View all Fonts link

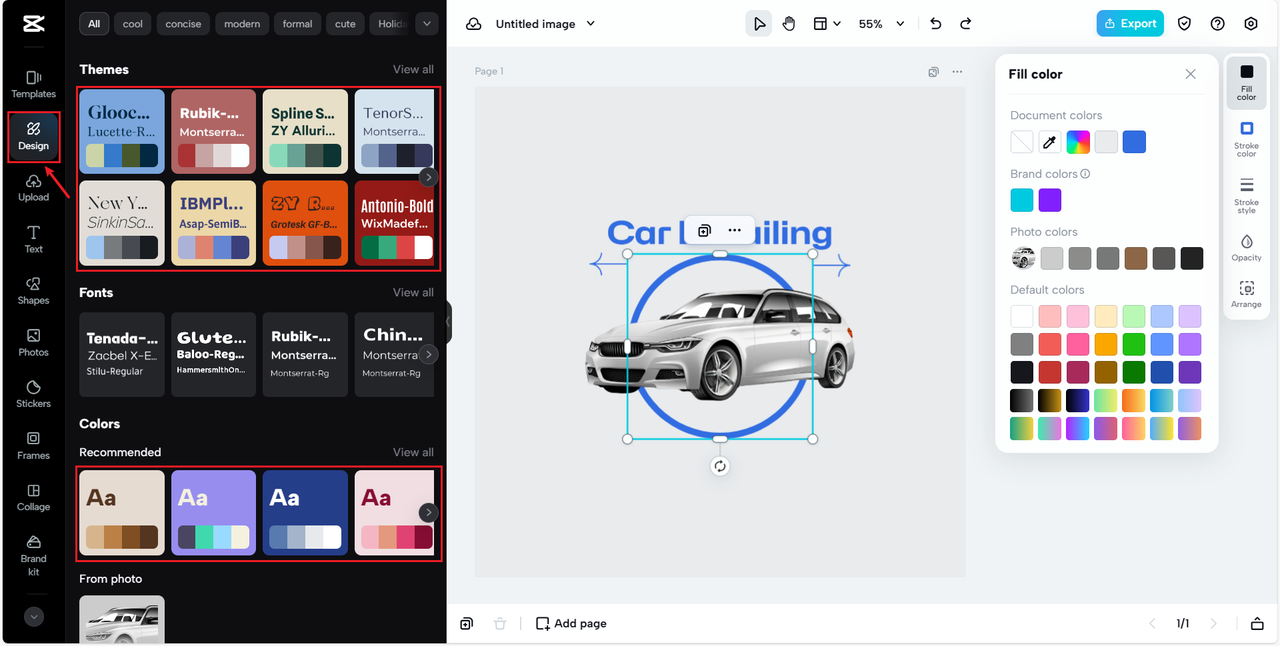pyautogui.click(x=413, y=293)
